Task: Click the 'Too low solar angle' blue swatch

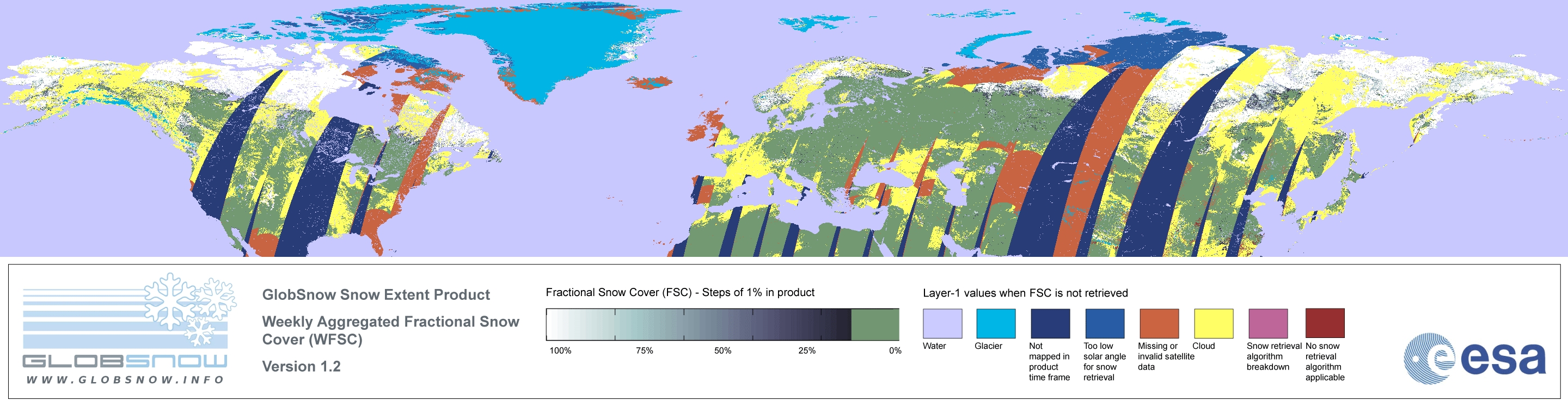Action: 1105,323
